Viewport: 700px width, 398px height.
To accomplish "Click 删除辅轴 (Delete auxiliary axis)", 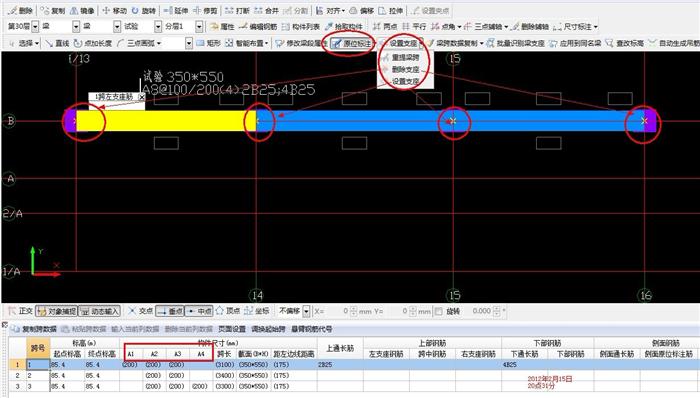I will coord(530,27).
